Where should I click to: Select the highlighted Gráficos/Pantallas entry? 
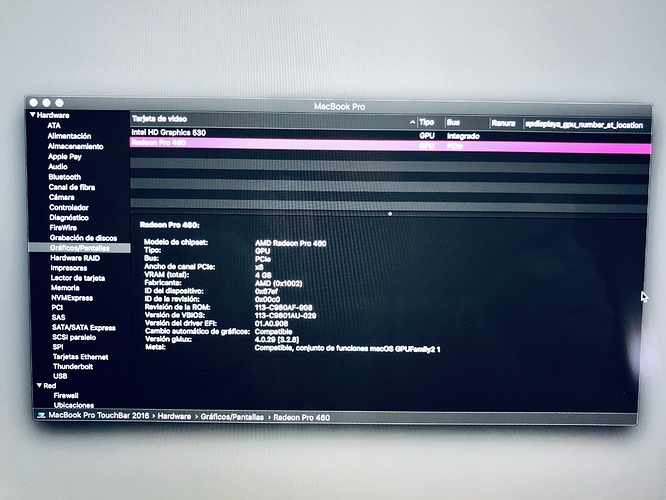coord(79,248)
